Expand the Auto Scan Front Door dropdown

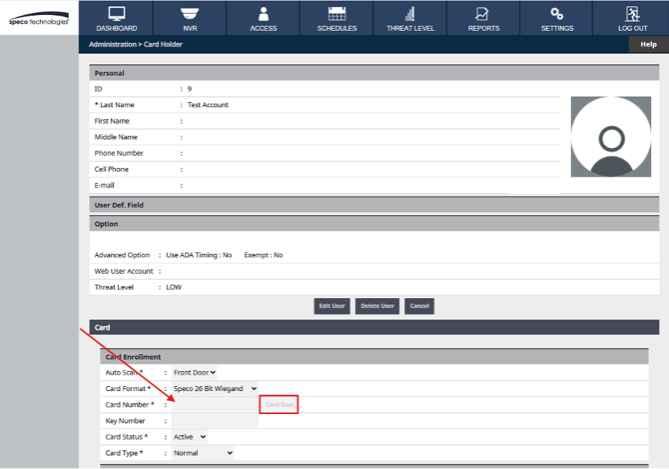click(194, 372)
